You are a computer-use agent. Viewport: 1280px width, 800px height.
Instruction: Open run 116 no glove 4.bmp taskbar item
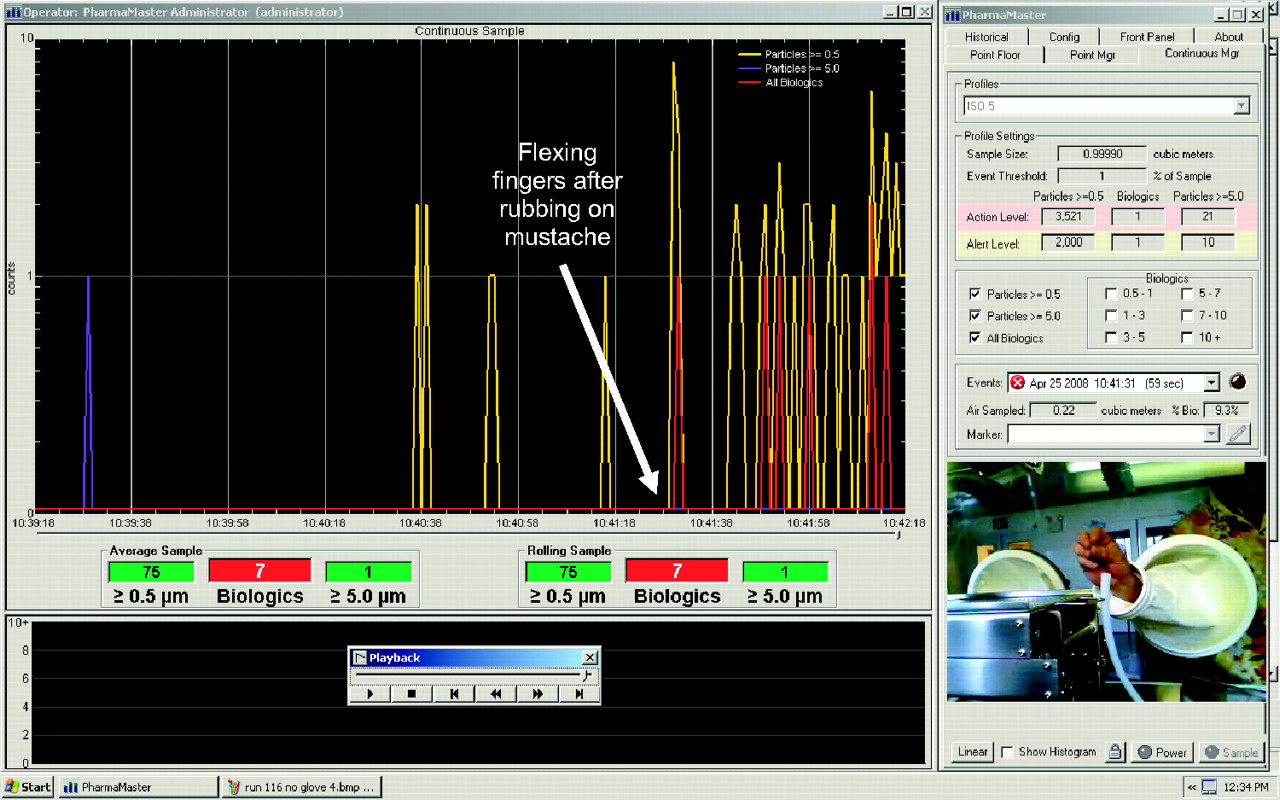[301, 787]
